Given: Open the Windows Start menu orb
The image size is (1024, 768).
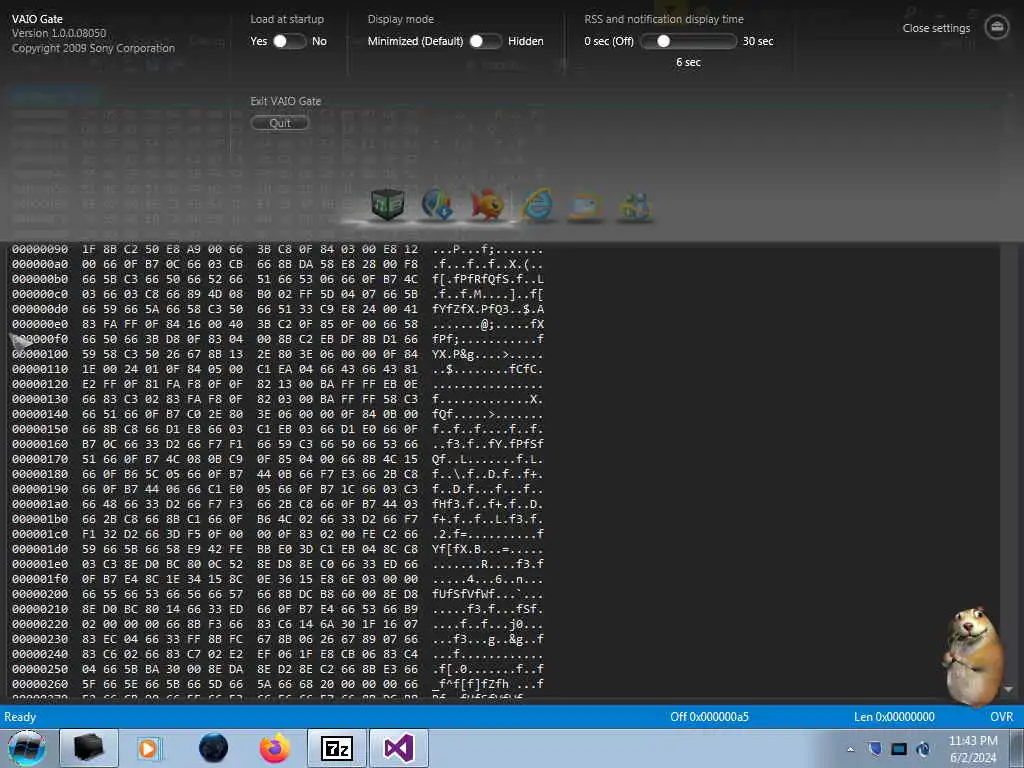Looking at the screenshot, I should click(x=27, y=748).
